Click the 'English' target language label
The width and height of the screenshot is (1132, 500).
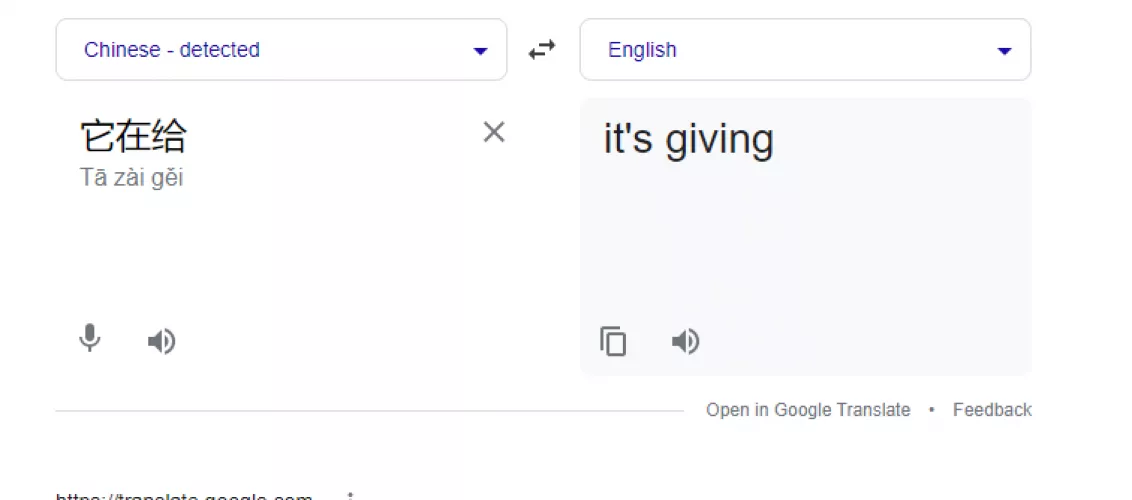click(642, 50)
